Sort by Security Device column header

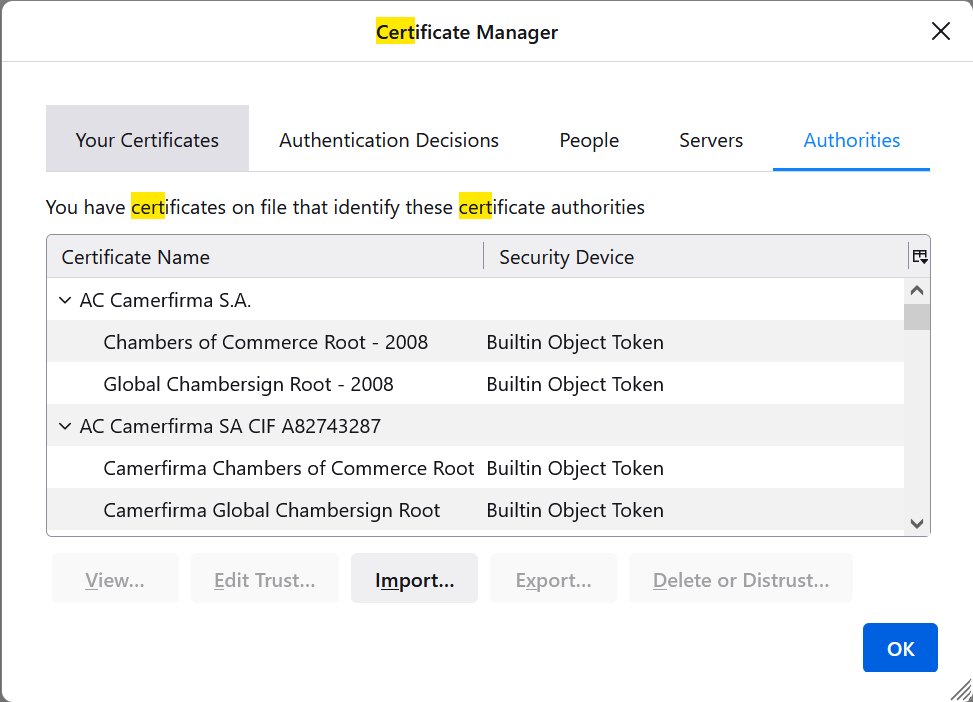696,256
